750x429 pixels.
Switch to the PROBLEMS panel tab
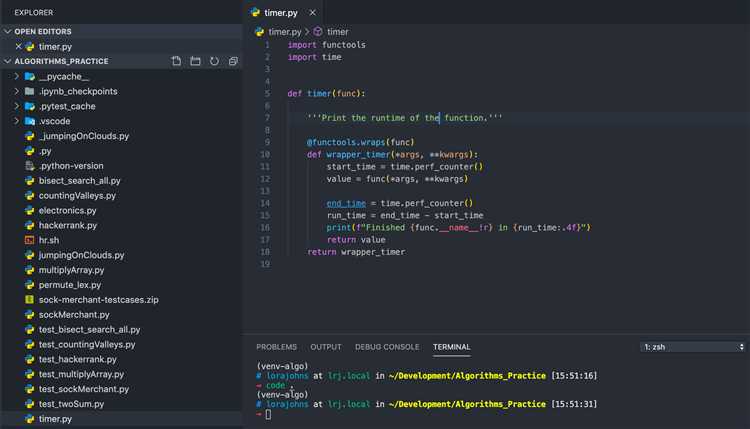[x=276, y=347]
